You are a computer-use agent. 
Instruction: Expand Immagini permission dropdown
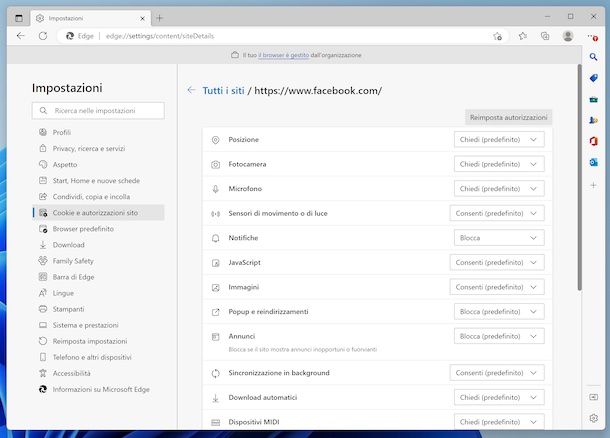click(497, 287)
